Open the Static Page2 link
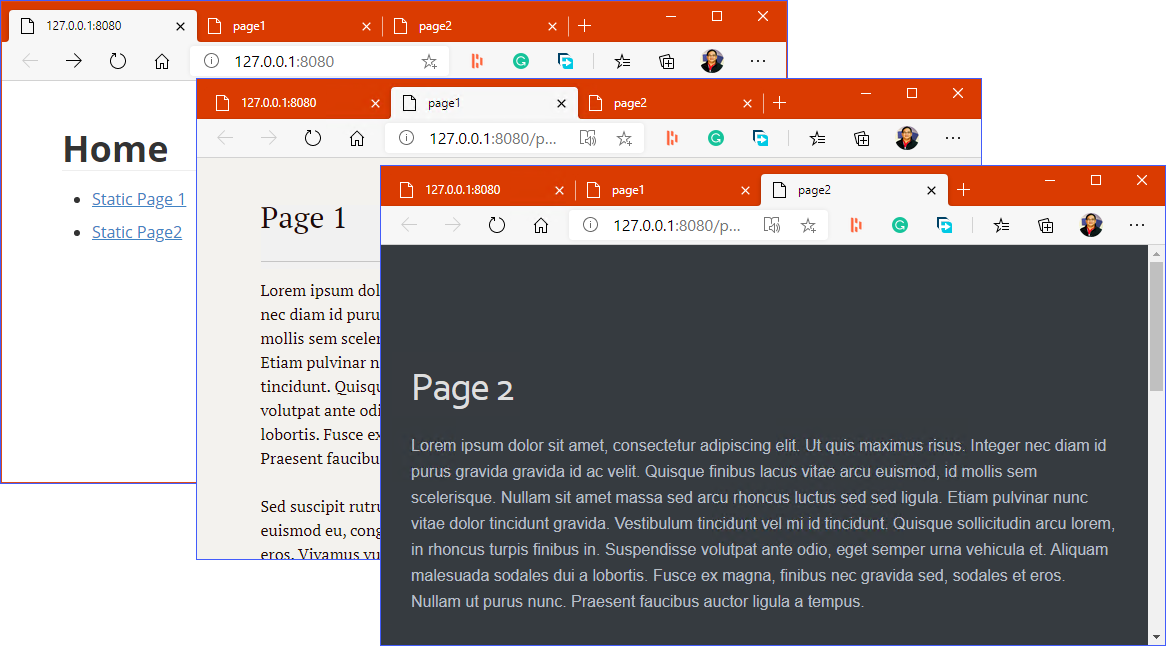 136,232
